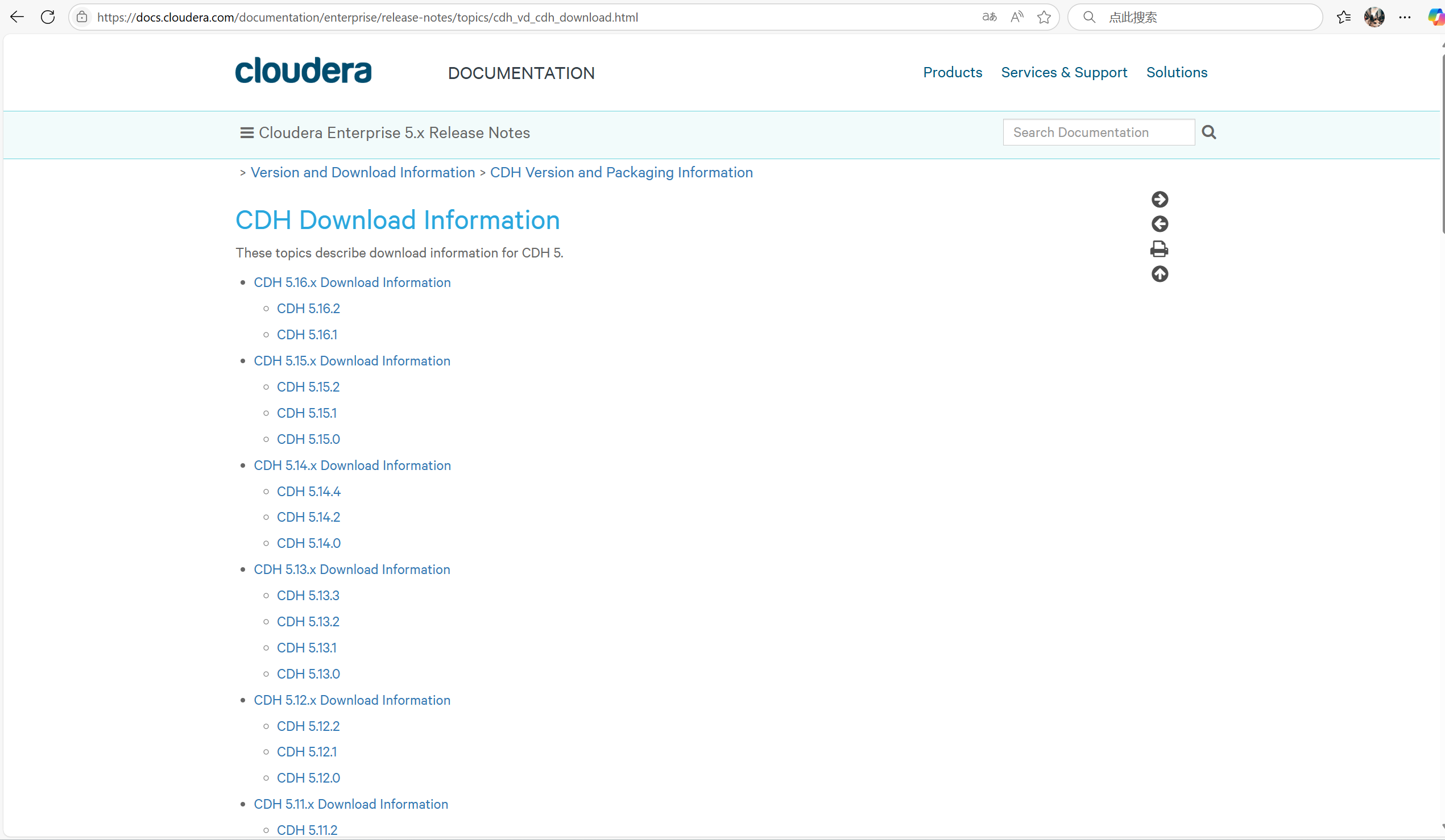This screenshot has width=1445, height=840.
Task: Click the Cloudera logo
Action: click(303, 70)
